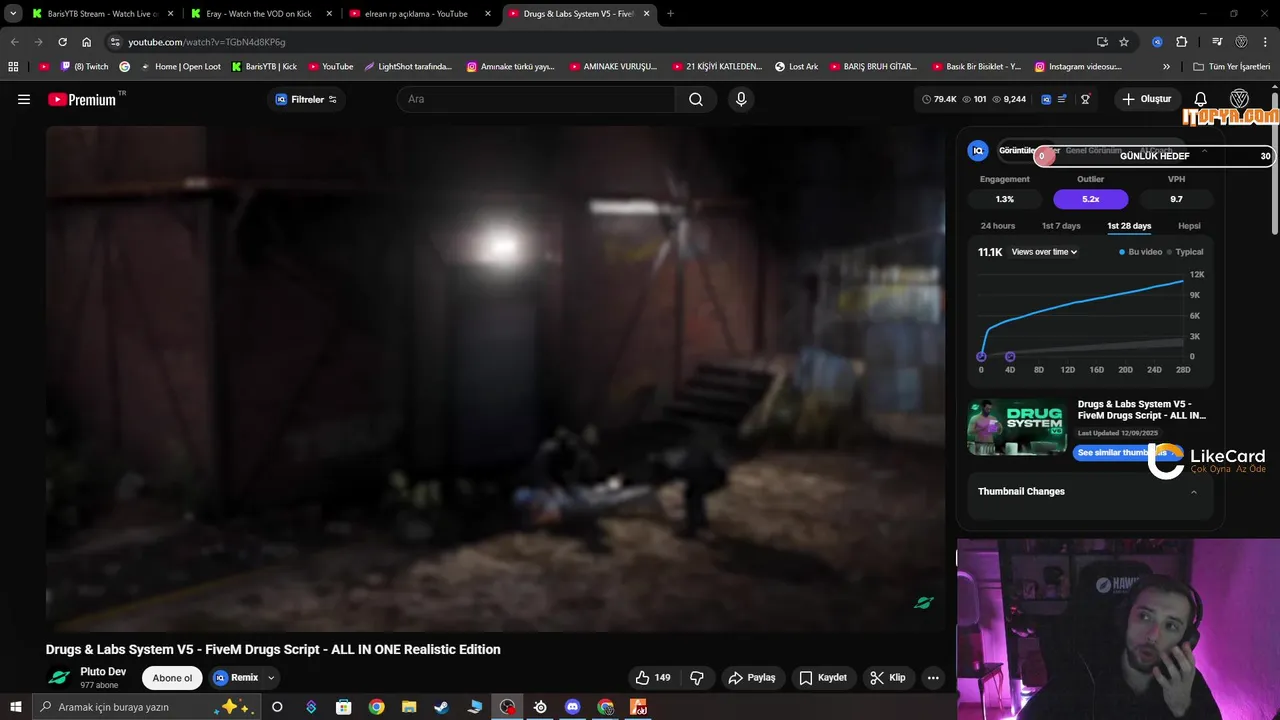Open Filtreler filter options
1280x720 pixels.
pos(306,99)
